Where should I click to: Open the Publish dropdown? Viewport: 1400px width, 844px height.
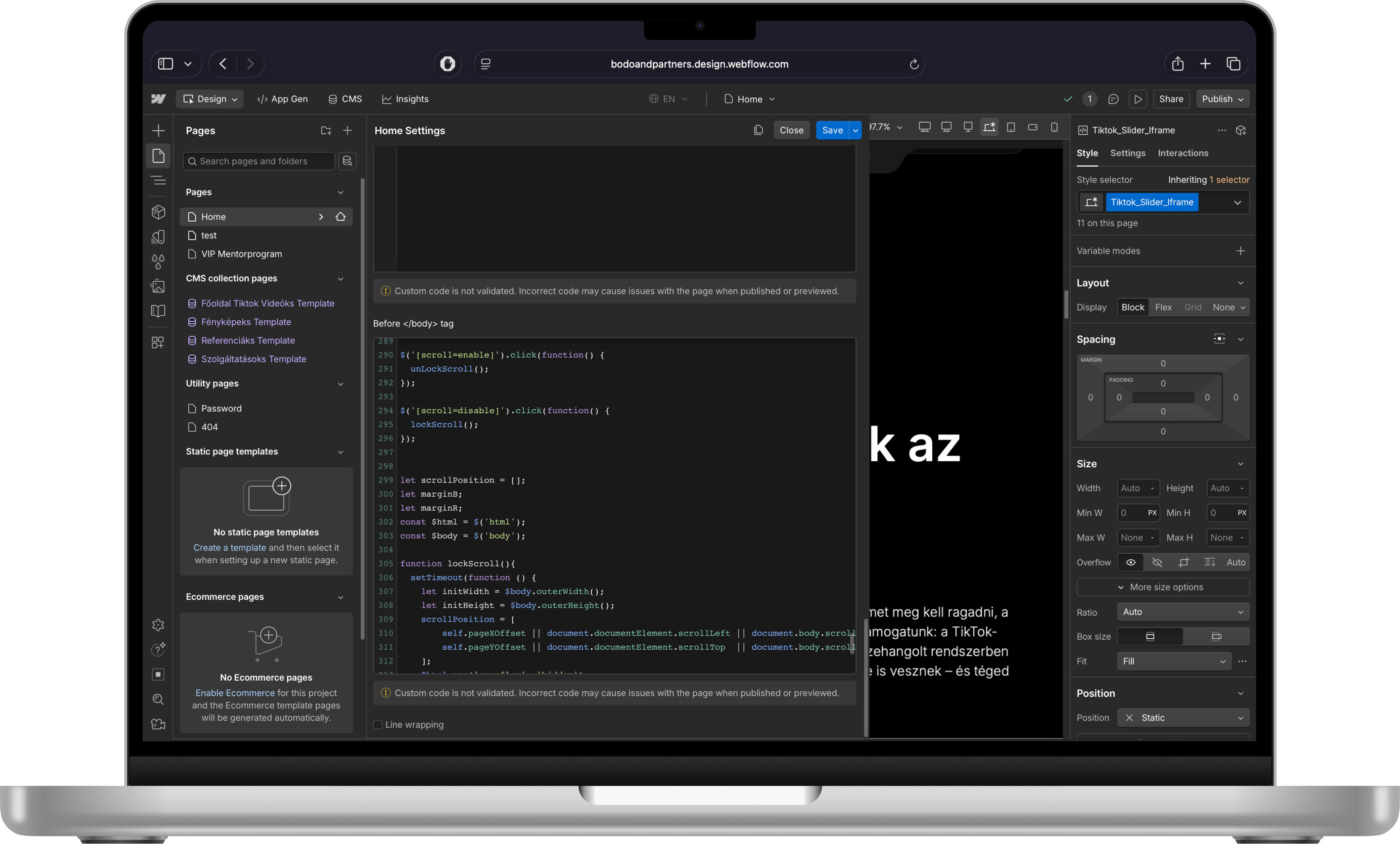pos(1222,99)
